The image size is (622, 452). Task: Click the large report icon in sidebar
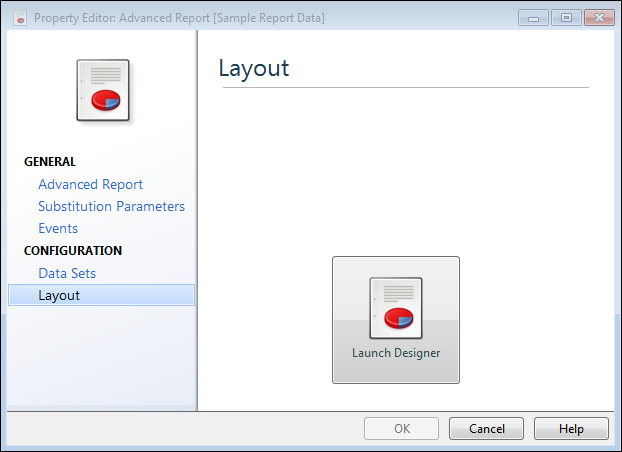[x=103, y=90]
